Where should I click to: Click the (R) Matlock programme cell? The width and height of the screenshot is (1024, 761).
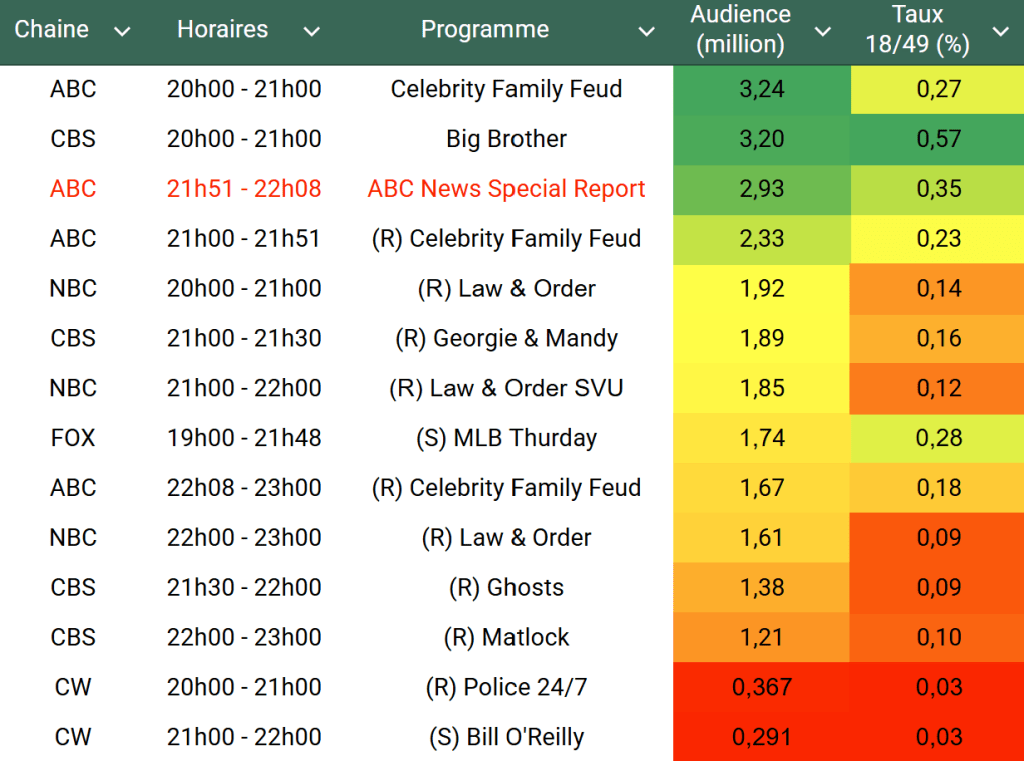click(x=506, y=637)
